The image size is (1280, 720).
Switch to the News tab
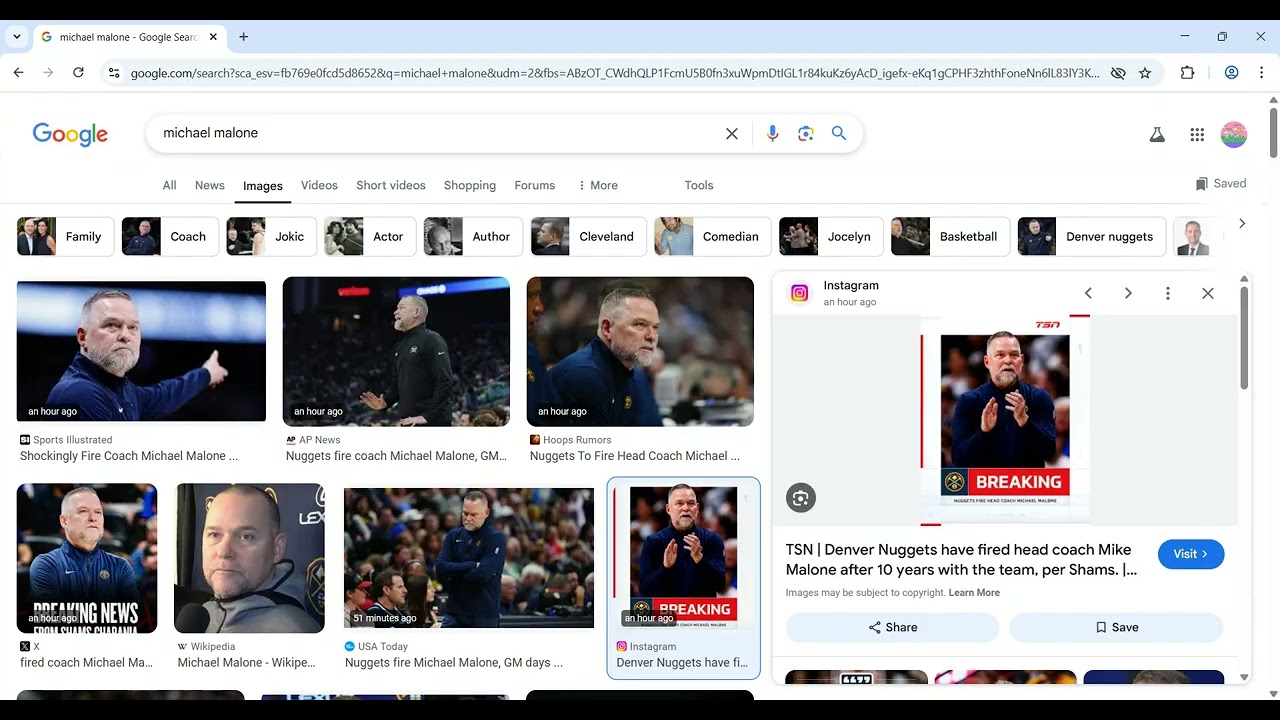click(210, 185)
